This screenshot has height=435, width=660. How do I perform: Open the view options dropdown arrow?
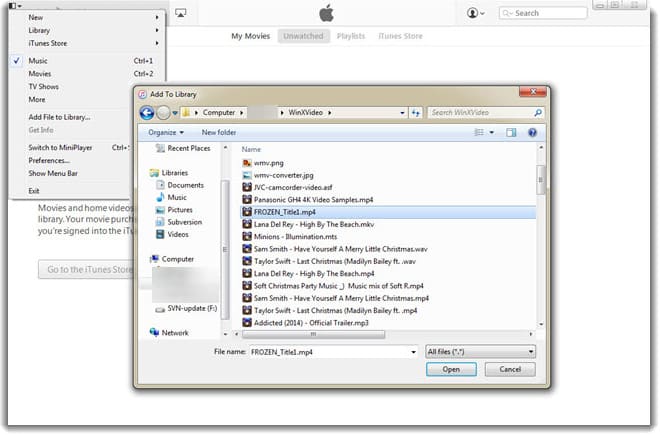point(491,133)
